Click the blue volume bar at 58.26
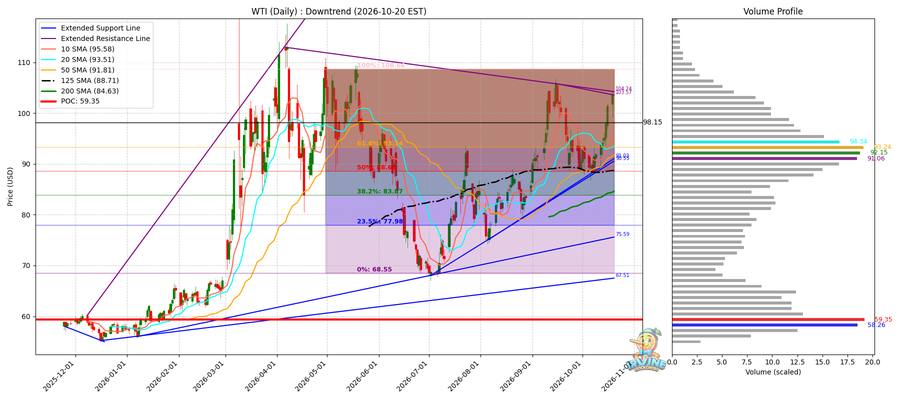 point(765,325)
